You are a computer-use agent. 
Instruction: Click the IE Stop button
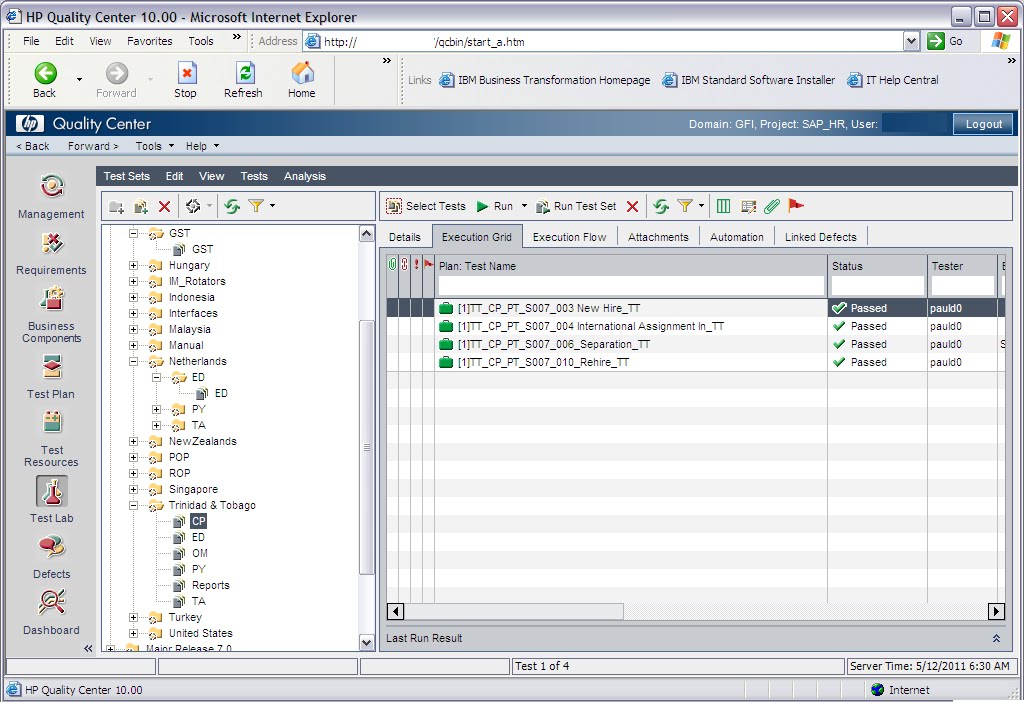pyautogui.click(x=185, y=80)
